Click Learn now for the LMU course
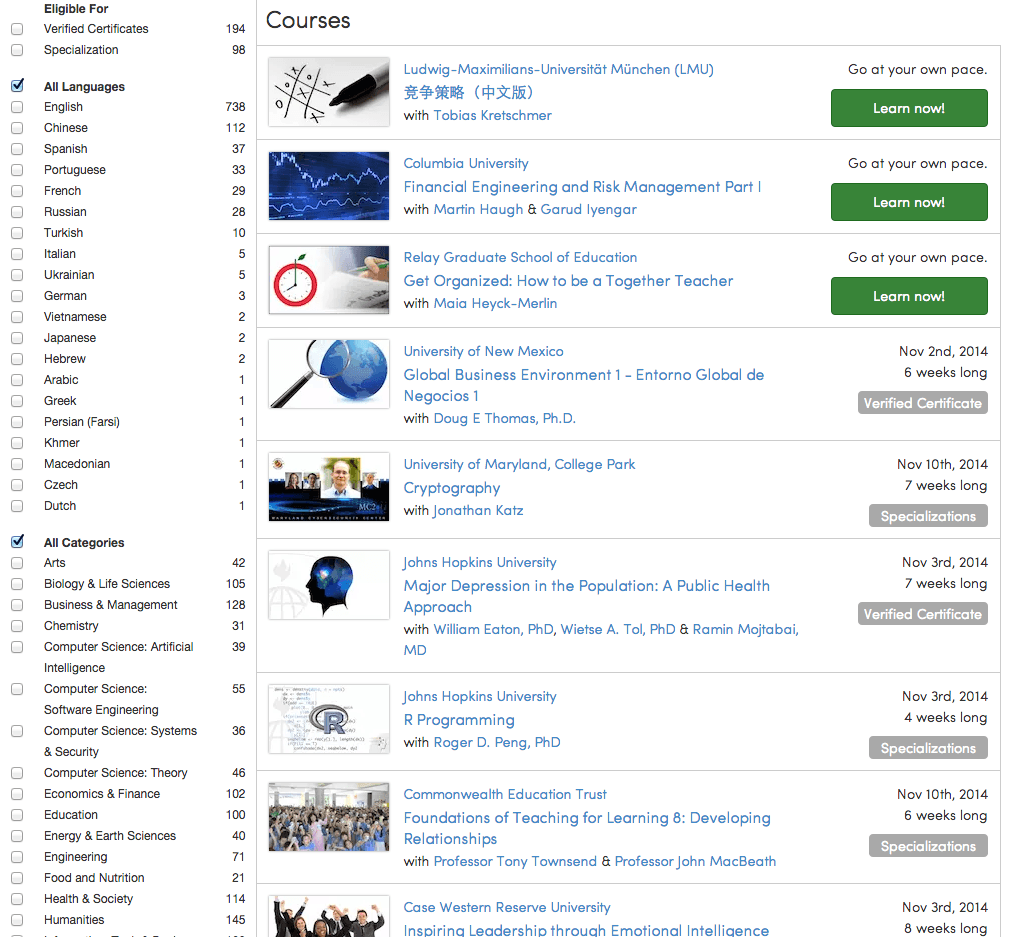1012x937 pixels. pos(909,108)
